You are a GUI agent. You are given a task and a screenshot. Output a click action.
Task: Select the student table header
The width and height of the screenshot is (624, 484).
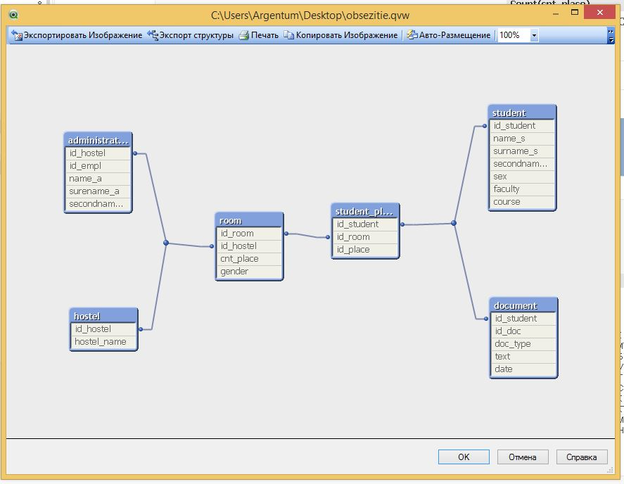521,113
